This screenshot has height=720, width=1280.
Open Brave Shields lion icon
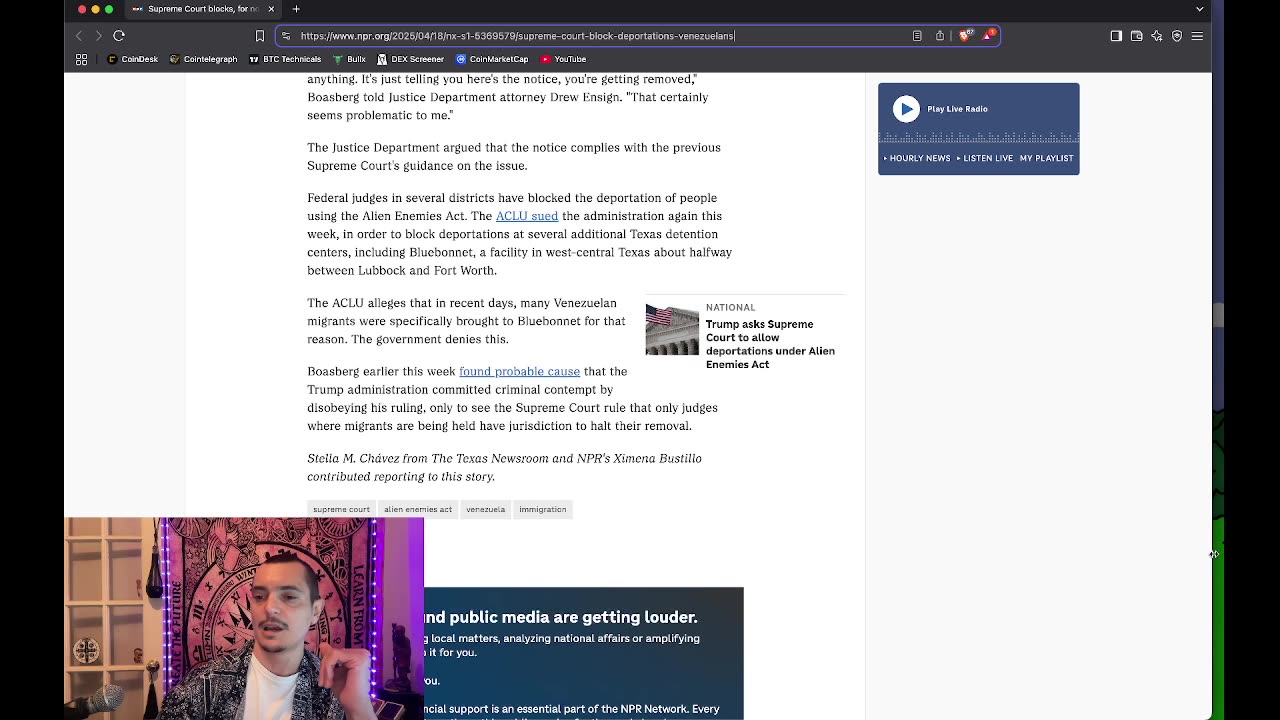click(x=965, y=36)
